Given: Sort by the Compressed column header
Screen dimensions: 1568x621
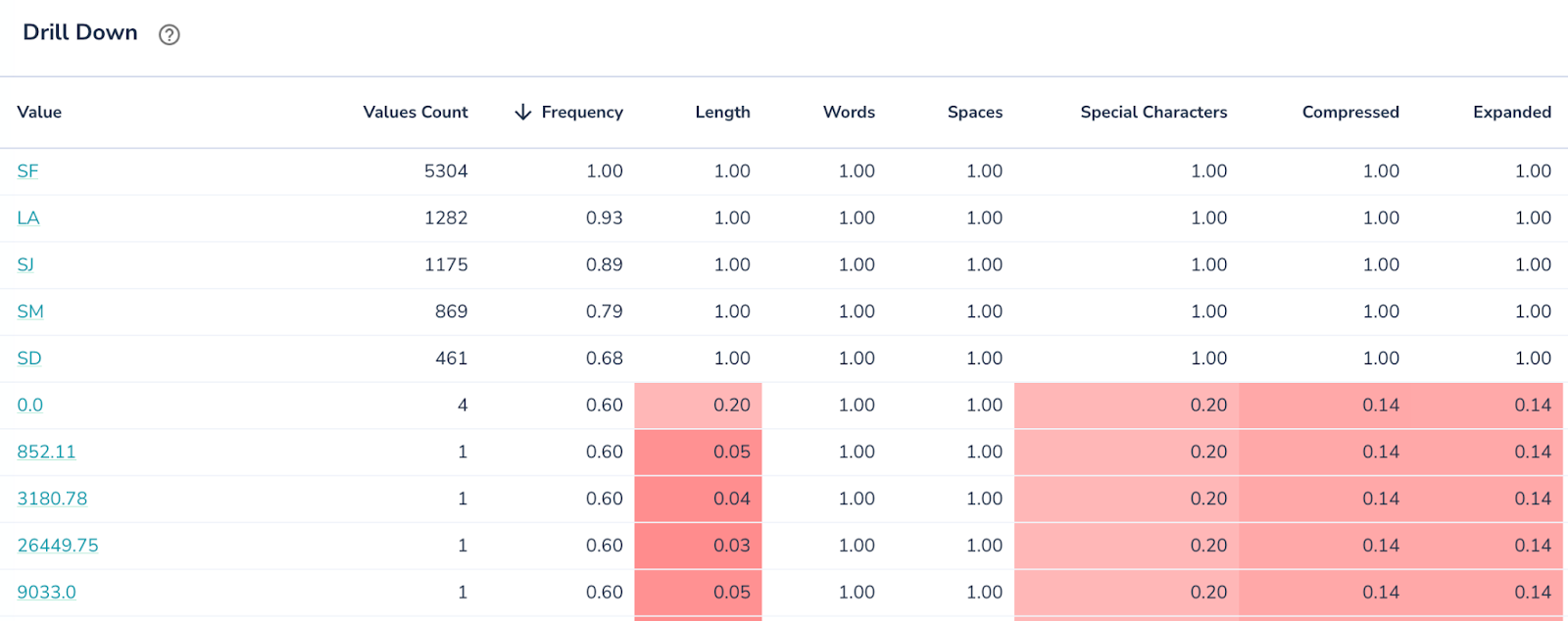Looking at the screenshot, I should click(x=1350, y=113).
